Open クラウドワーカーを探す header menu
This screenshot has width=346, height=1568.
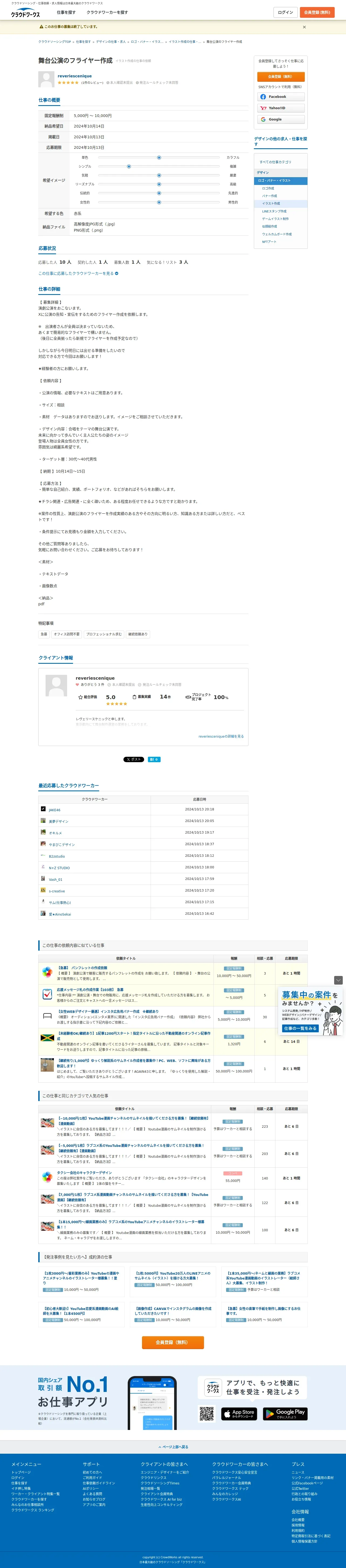(x=107, y=12)
